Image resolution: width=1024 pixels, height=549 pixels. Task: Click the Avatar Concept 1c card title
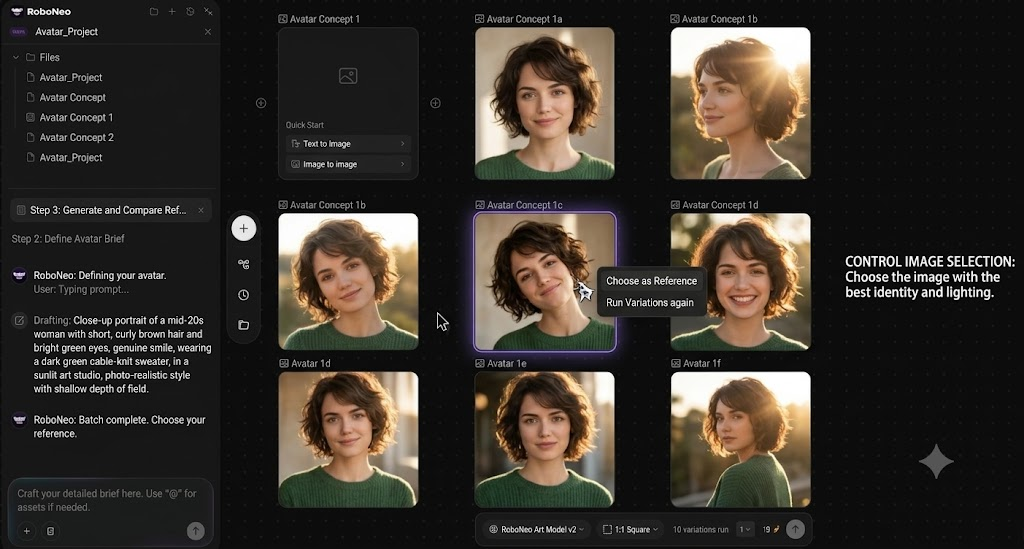click(524, 205)
